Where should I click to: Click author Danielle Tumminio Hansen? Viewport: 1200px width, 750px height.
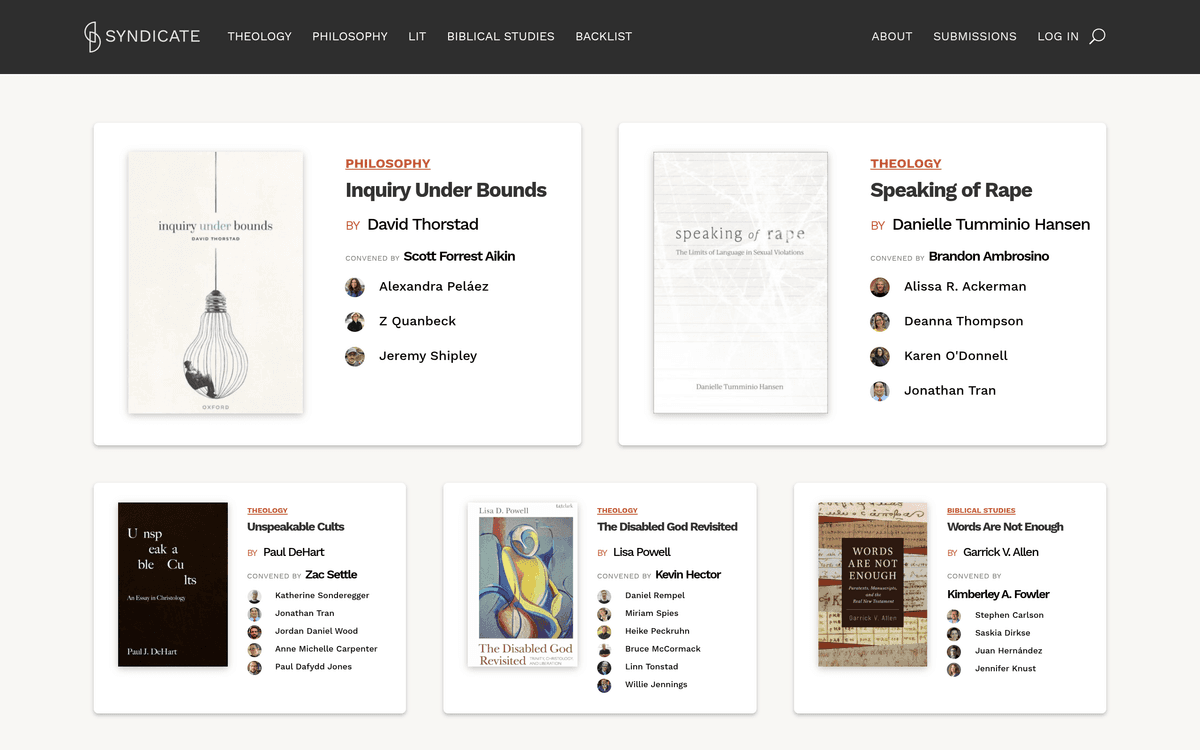[991, 225]
